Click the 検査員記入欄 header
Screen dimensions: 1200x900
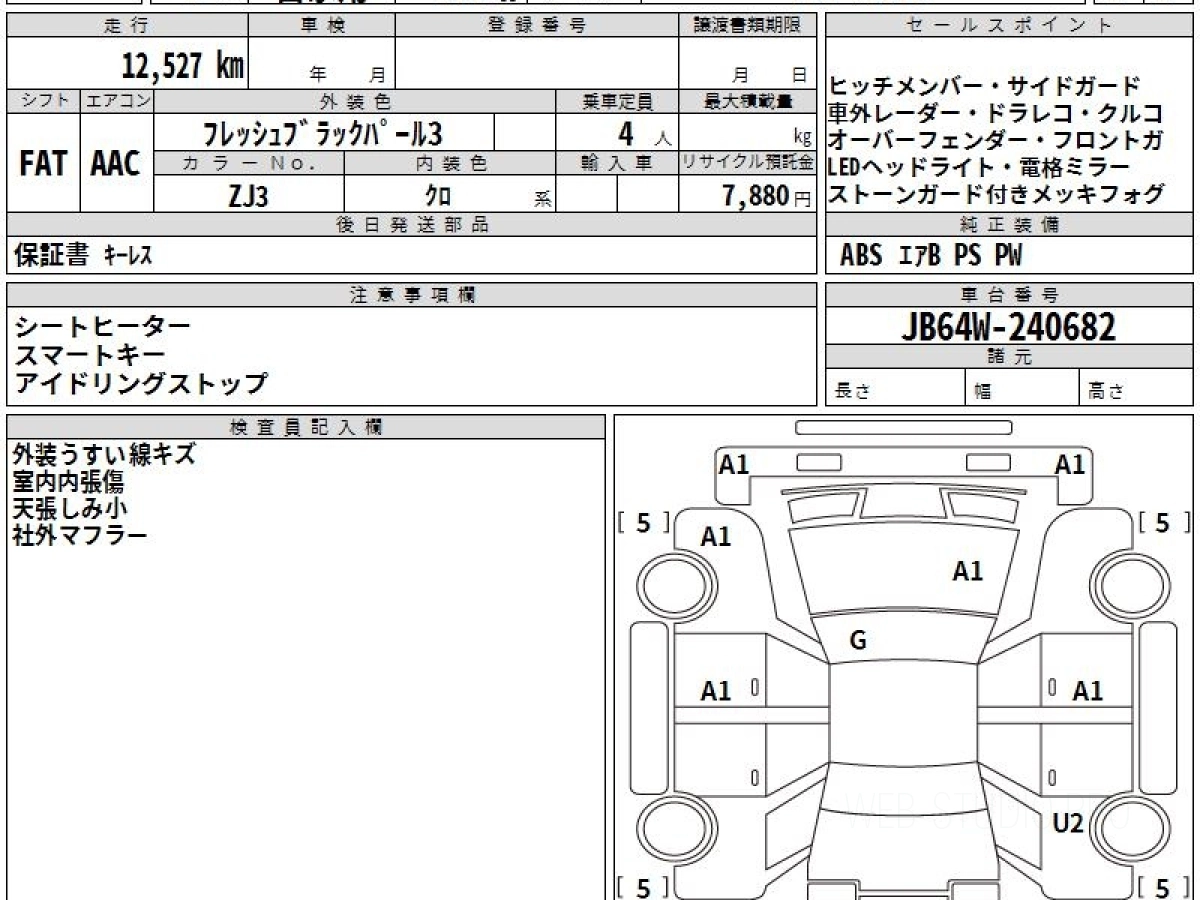(x=306, y=426)
